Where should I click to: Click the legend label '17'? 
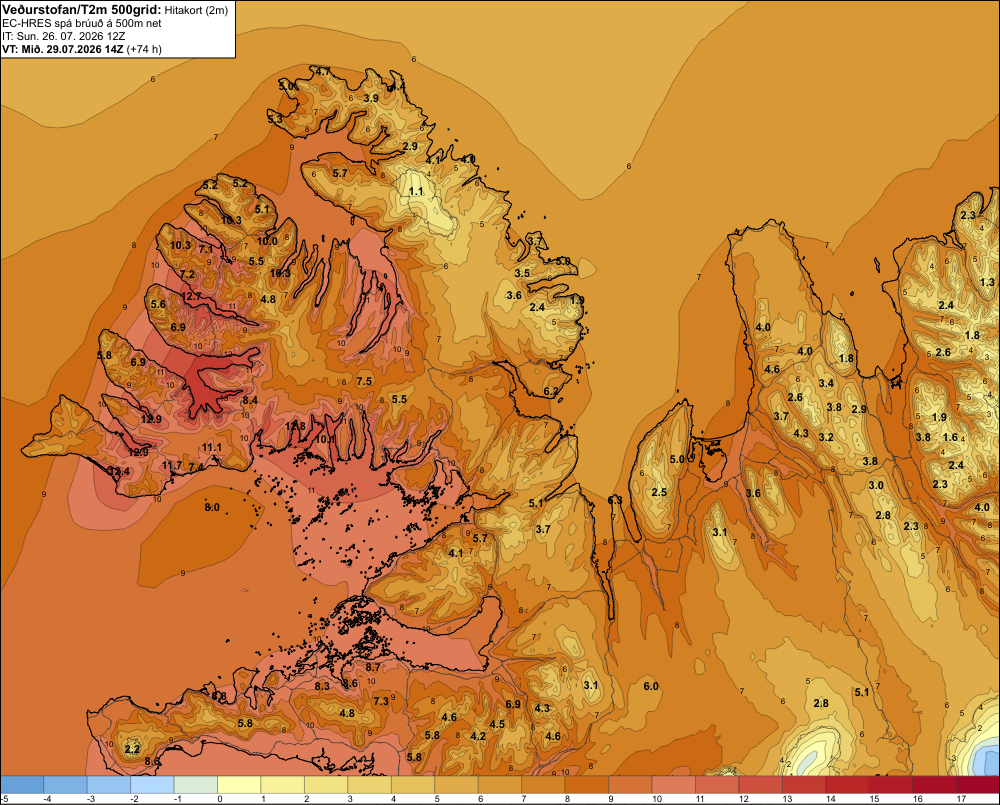click(x=960, y=799)
